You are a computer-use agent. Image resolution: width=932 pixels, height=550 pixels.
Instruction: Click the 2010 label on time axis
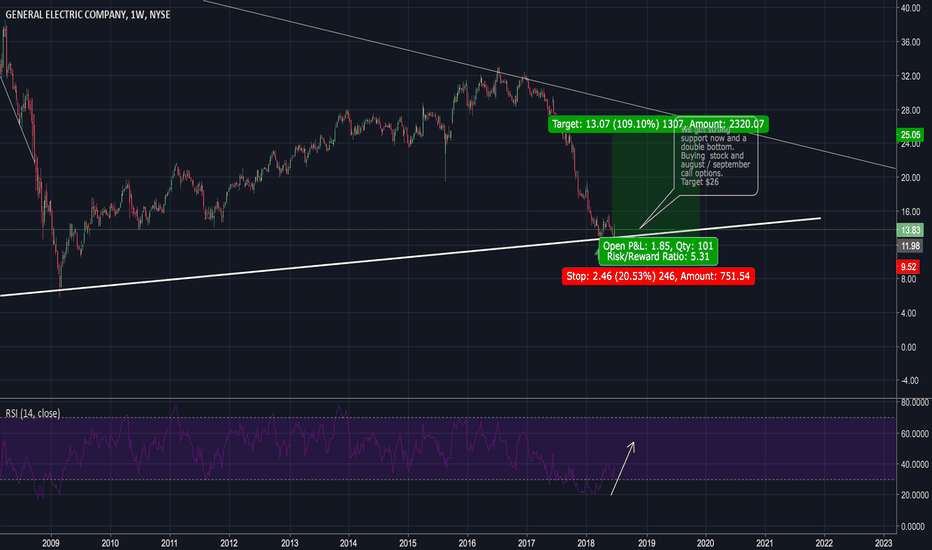(x=110, y=543)
